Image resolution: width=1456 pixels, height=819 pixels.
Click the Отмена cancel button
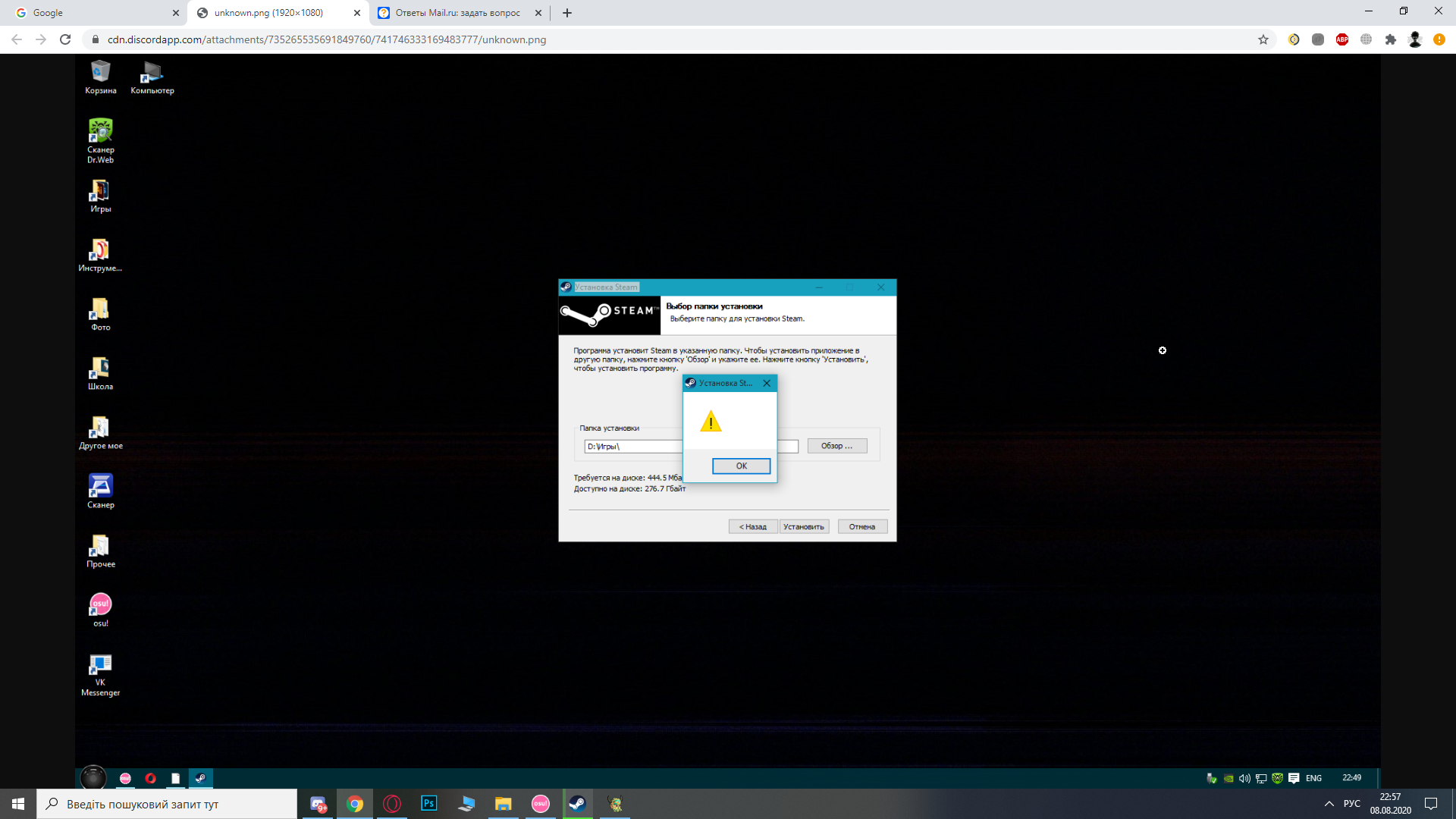click(x=862, y=526)
